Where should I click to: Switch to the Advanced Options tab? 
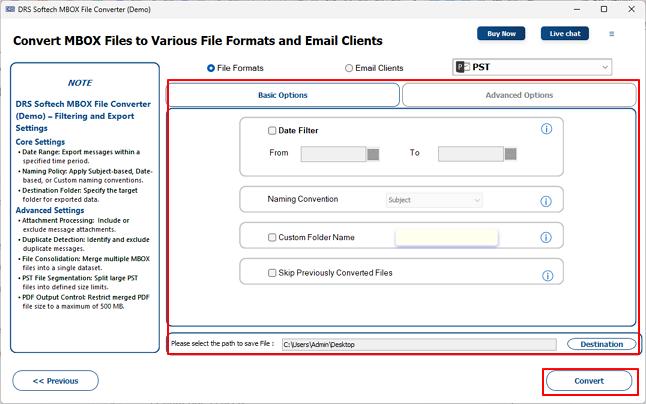click(x=519, y=95)
